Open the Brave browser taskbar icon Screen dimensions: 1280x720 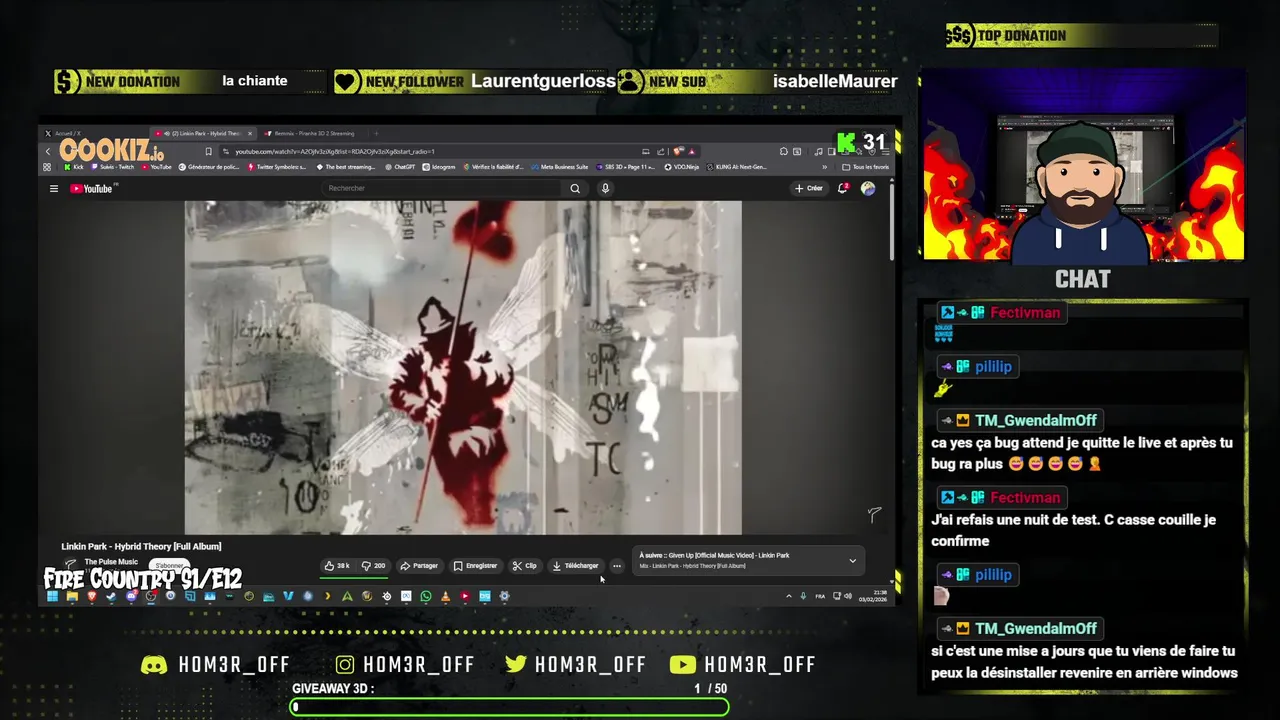[x=92, y=596]
